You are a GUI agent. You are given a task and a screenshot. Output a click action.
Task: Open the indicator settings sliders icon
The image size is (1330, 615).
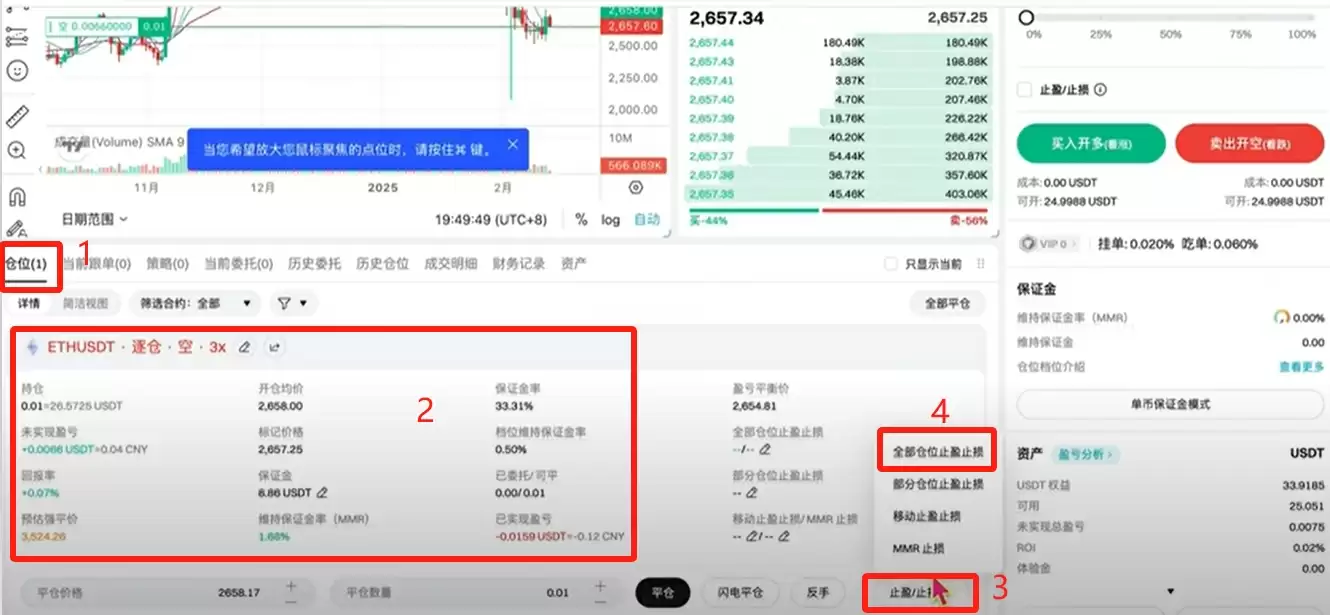pos(18,36)
